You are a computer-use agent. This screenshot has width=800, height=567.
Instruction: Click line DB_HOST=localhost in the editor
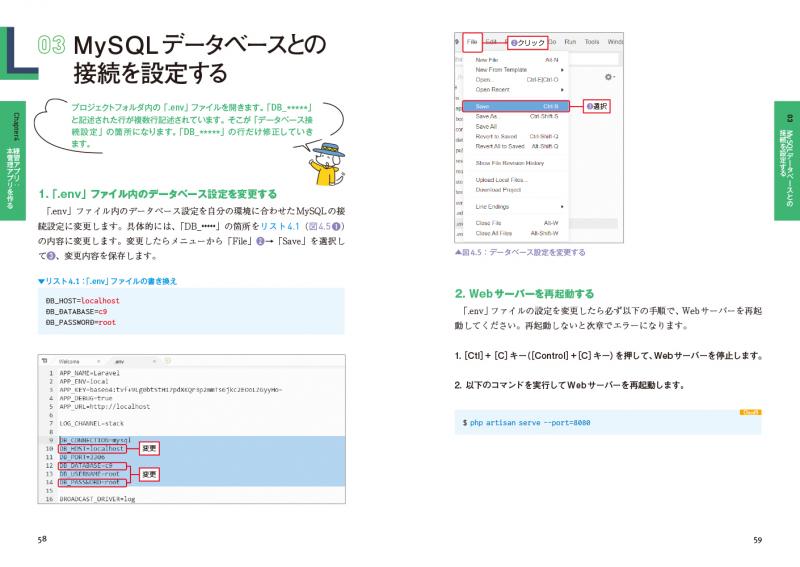pyautogui.click(x=92, y=449)
